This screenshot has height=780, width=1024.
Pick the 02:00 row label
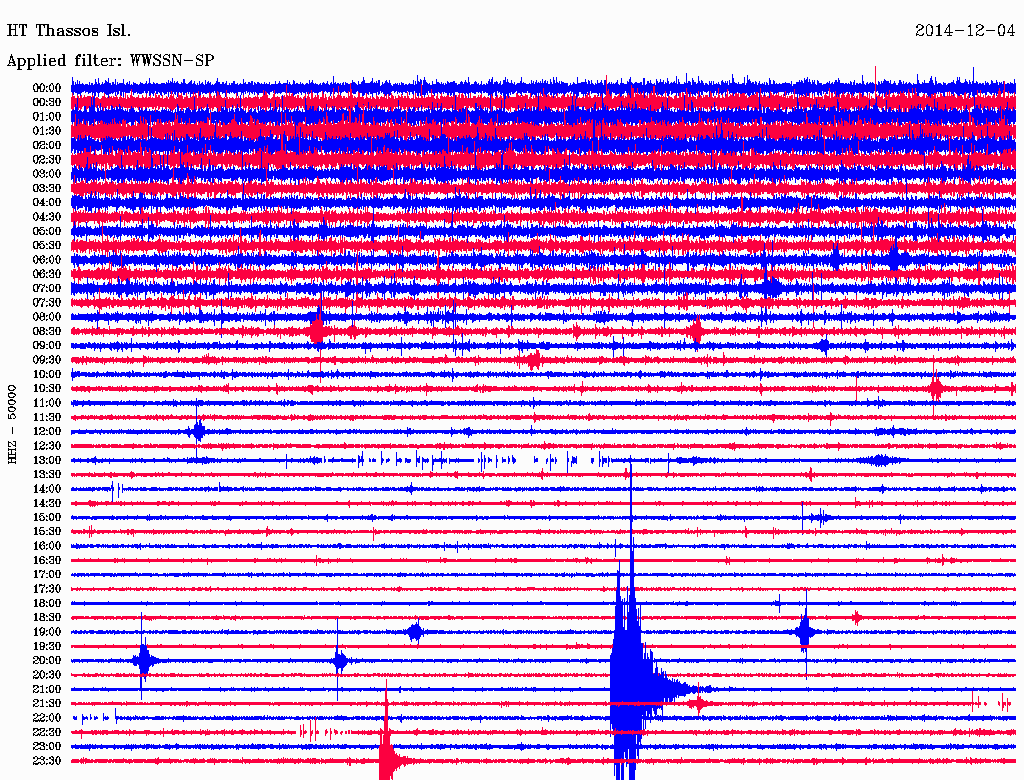[47, 145]
